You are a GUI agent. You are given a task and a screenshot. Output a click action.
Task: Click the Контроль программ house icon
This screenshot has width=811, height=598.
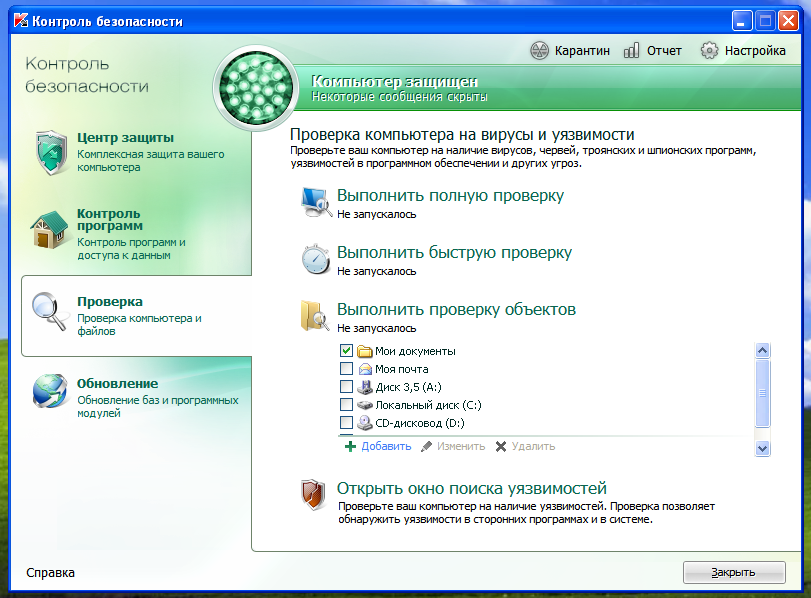coord(49,230)
